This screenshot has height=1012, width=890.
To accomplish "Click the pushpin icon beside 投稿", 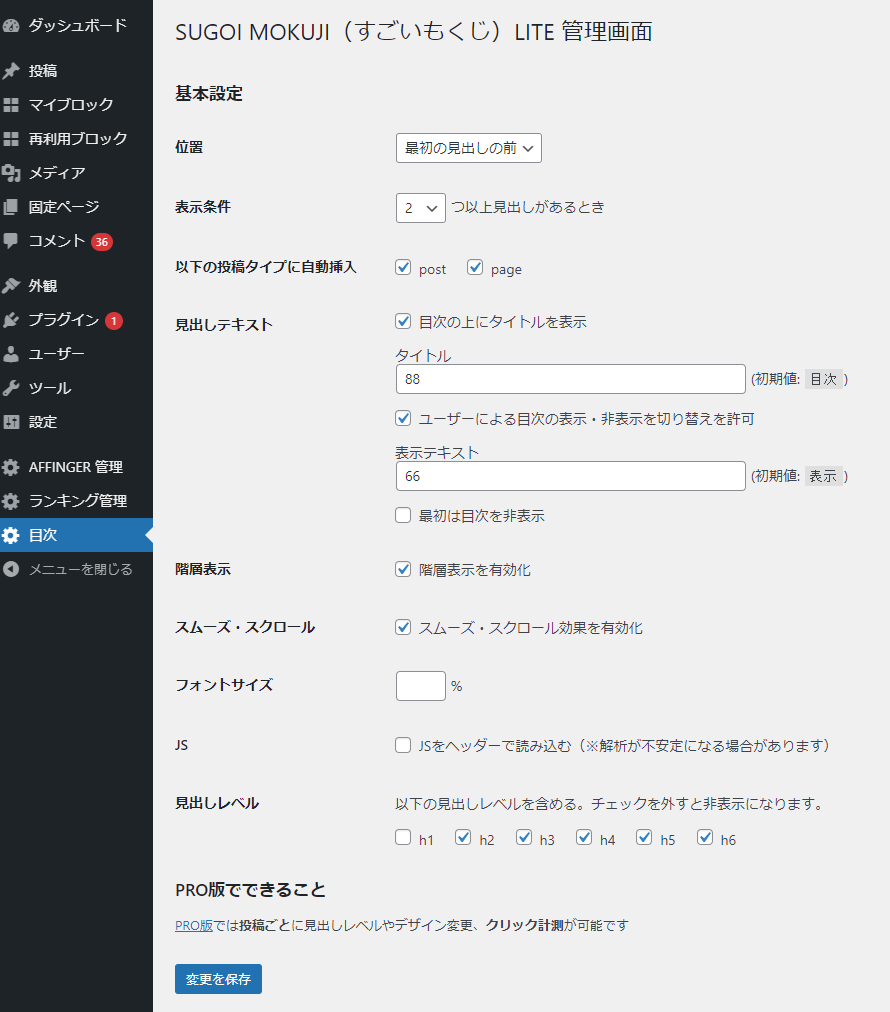I will (11, 71).
